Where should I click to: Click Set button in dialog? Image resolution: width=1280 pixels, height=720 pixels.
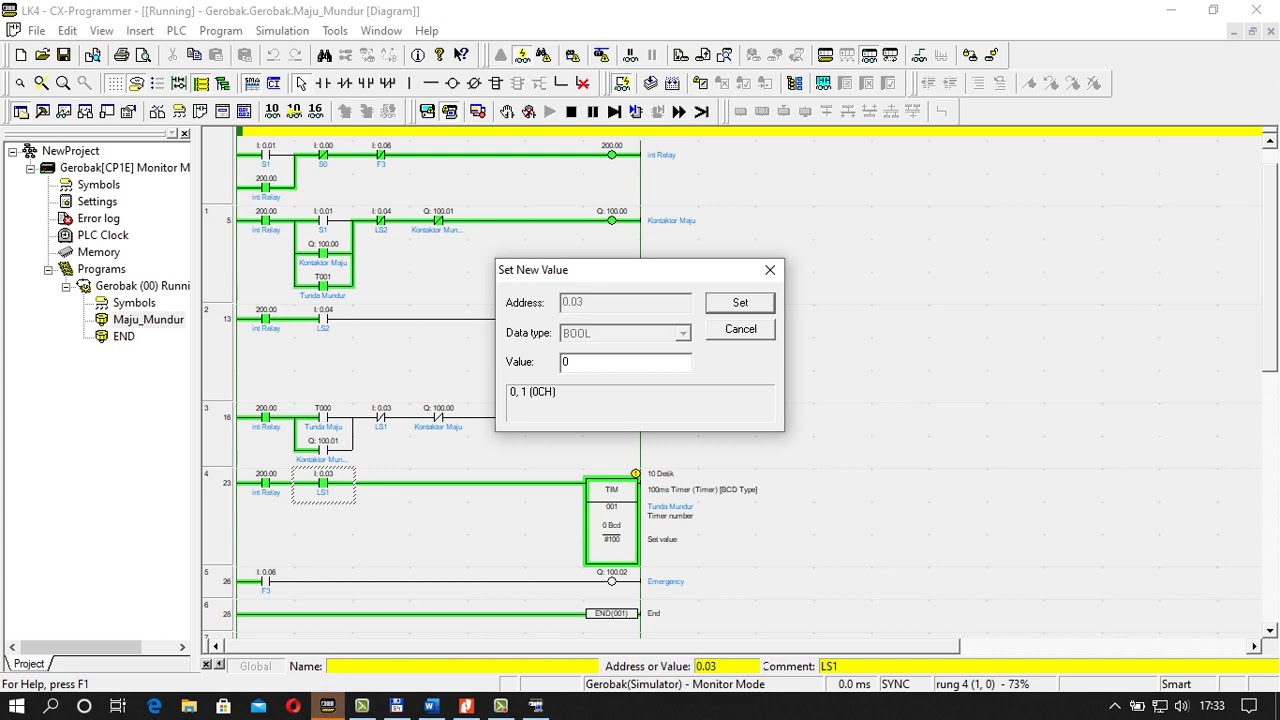click(740, 303)
